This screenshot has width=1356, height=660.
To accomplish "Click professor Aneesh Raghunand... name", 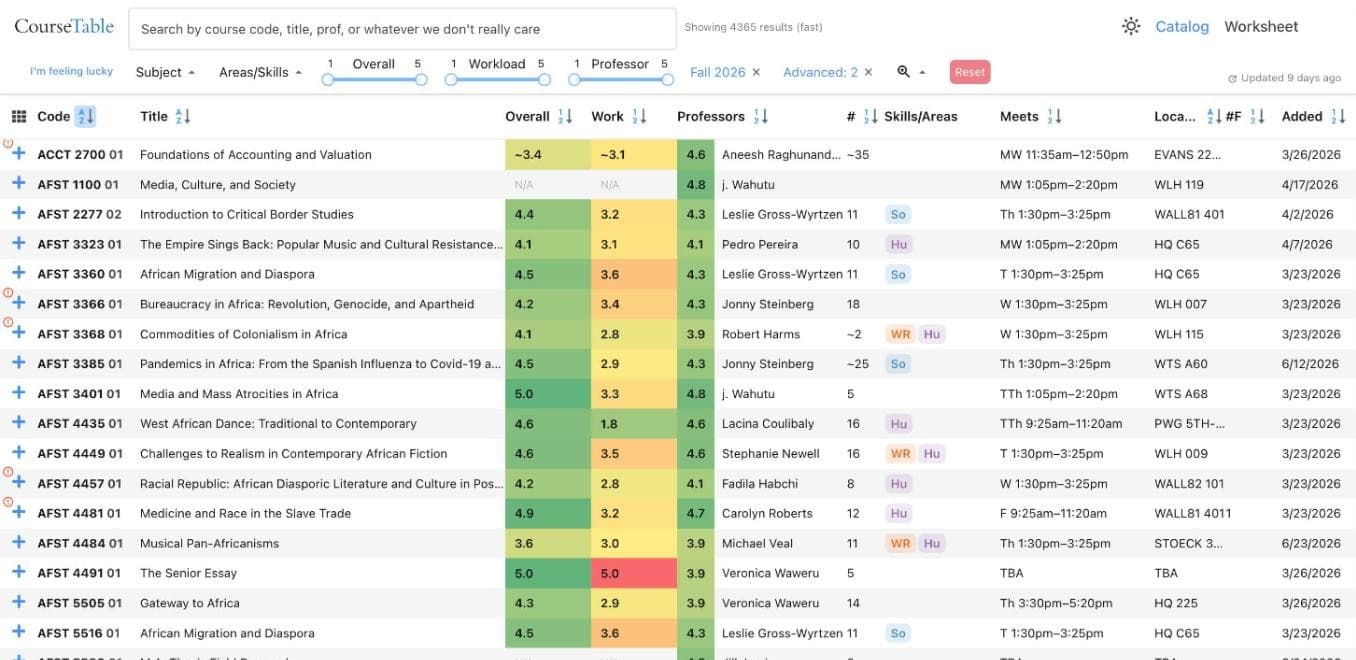I will click(781, 154).
